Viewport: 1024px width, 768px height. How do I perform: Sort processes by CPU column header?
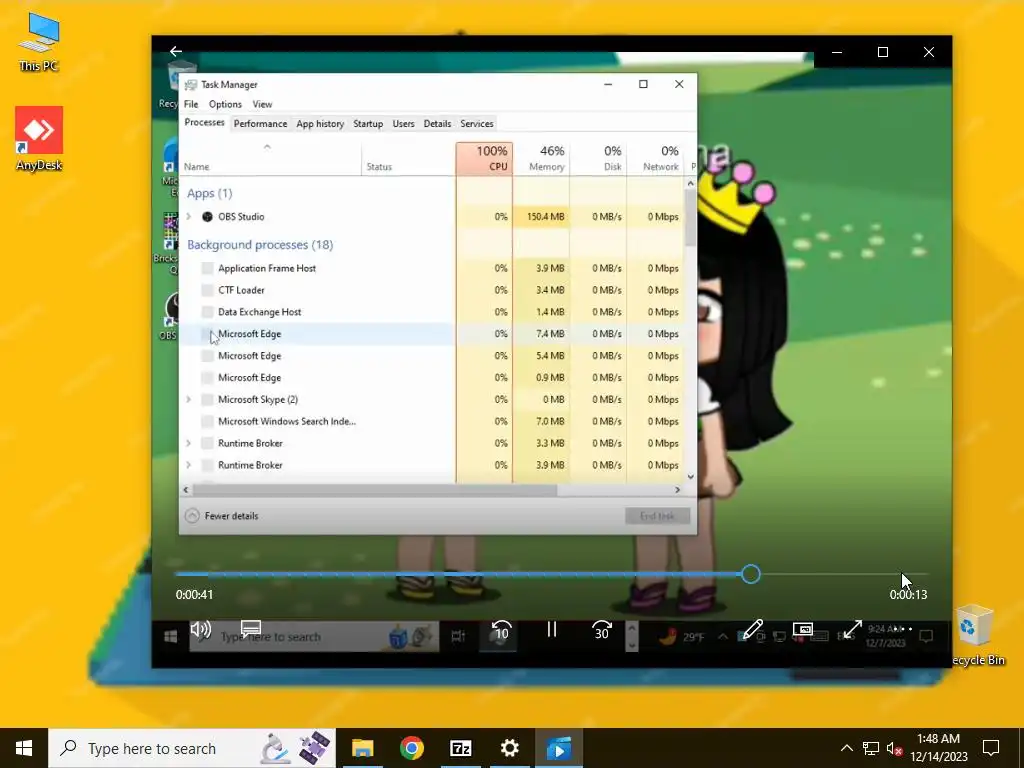click(484, 159)
